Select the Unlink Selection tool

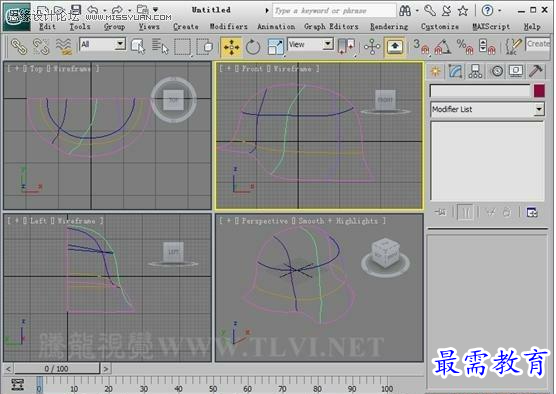coord(41,46)
